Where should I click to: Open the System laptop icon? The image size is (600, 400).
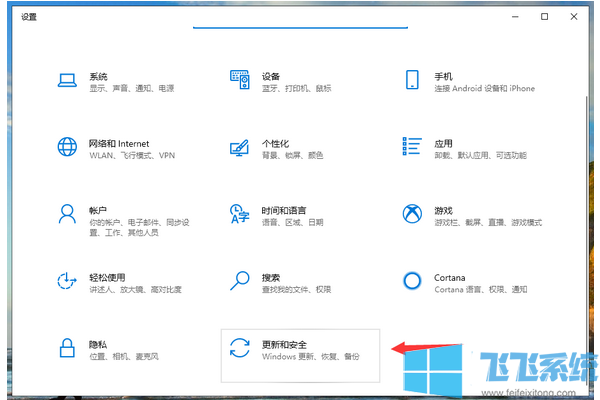[x=67, y=80]
